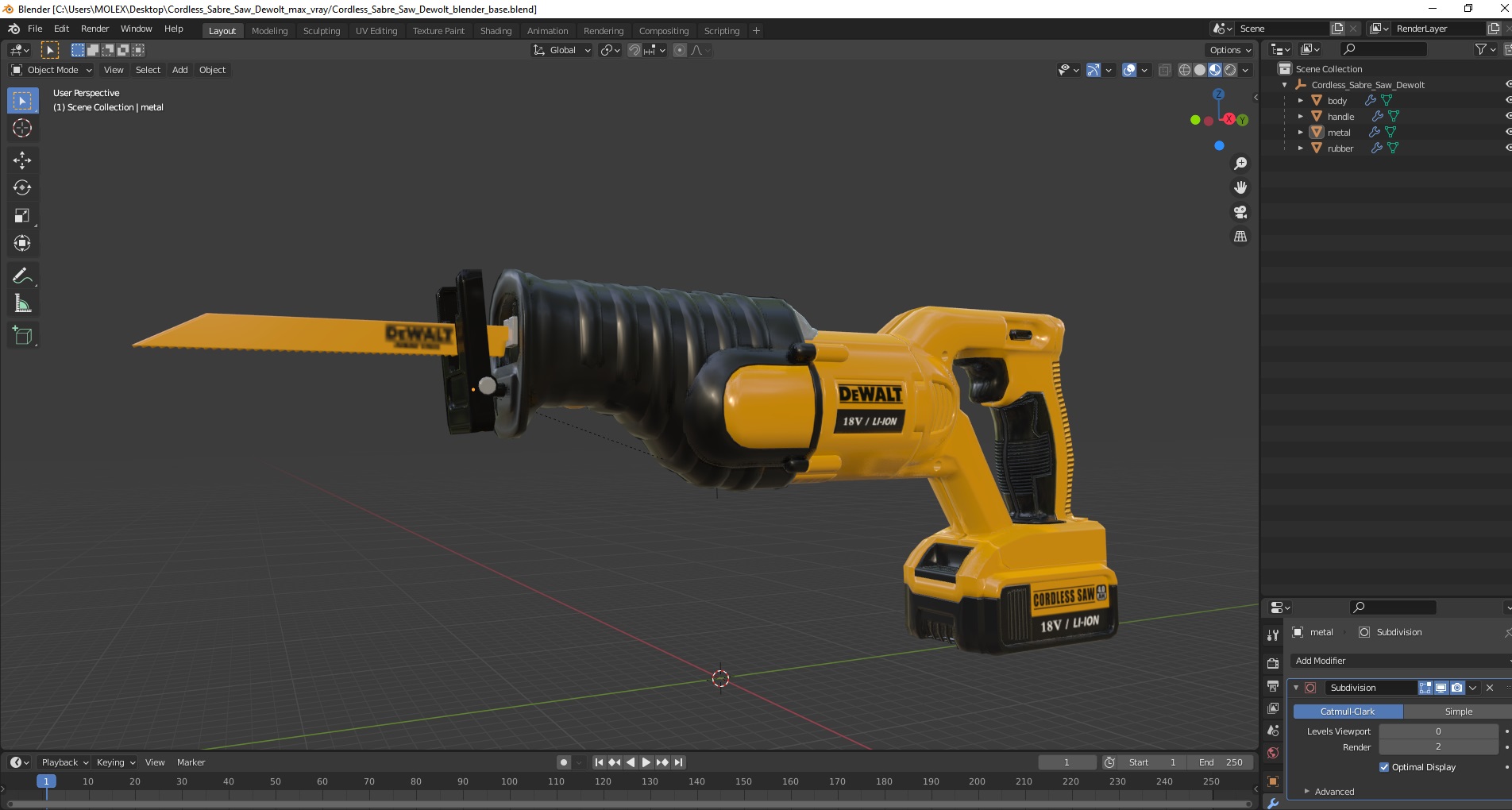Screen dimensions: 1512x810
Task: Select the Rotate tool
Action: (22, 188)
